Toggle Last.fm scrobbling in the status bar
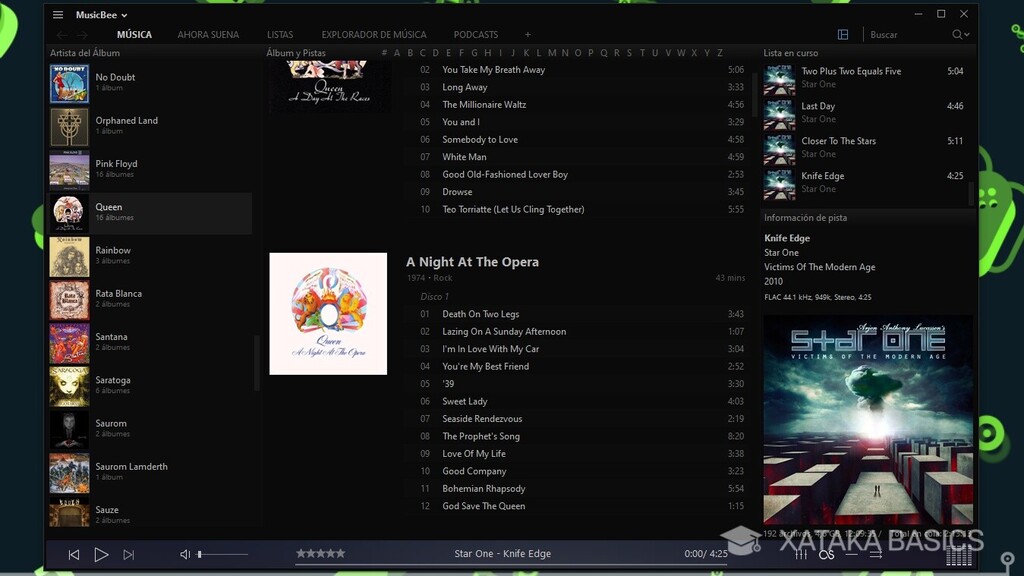The width and height of the screenshot is (1024, 576). click(x=827, y=555)
